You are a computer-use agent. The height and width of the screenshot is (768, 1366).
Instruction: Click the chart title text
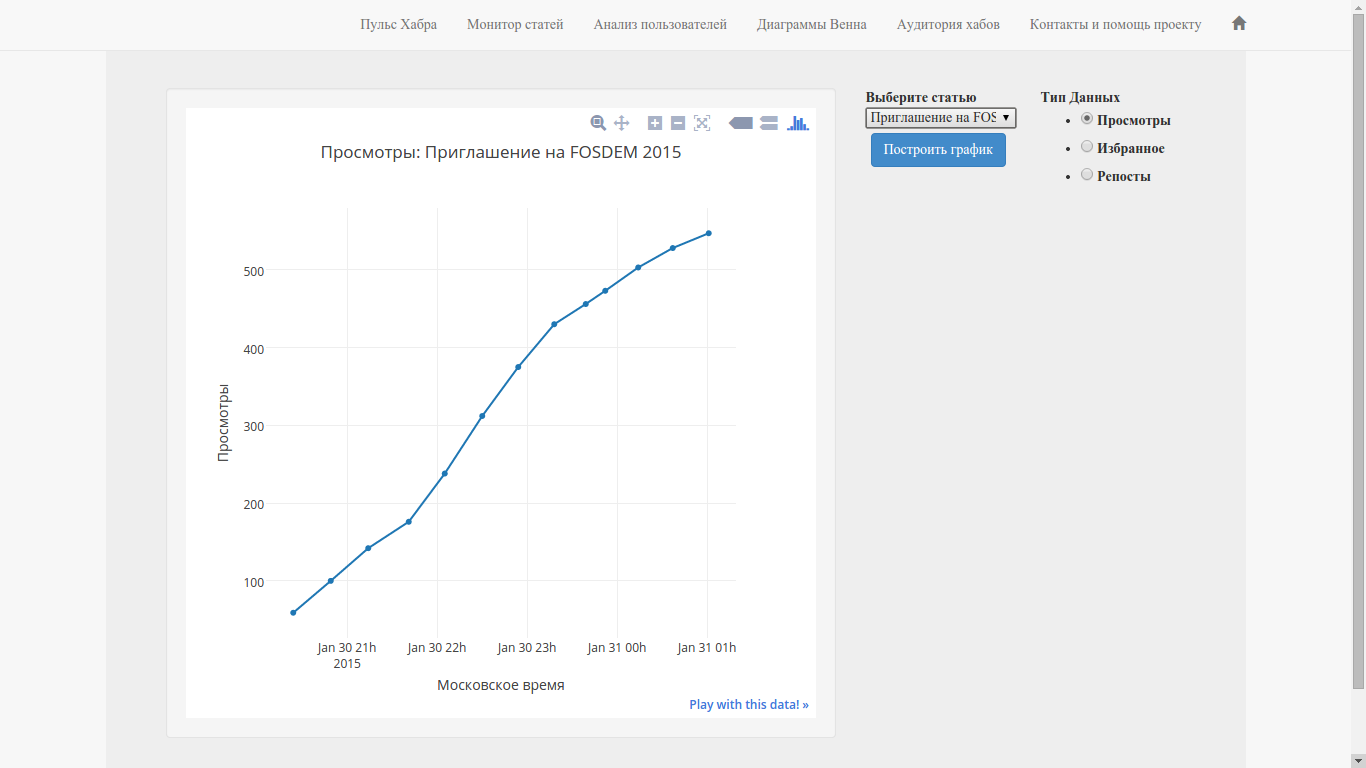click(x=501, y=153)
